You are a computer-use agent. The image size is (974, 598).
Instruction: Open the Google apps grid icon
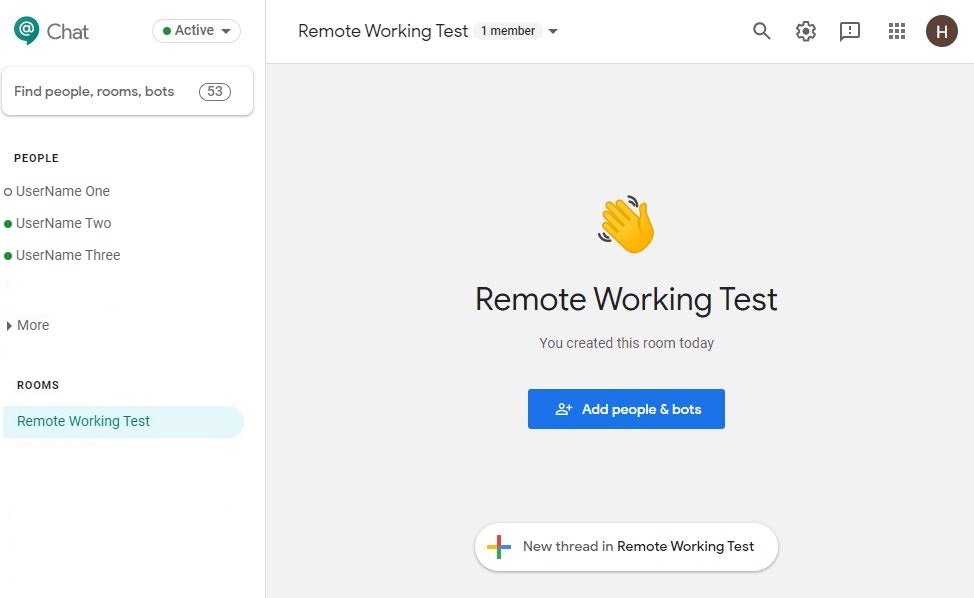point(896,30)
